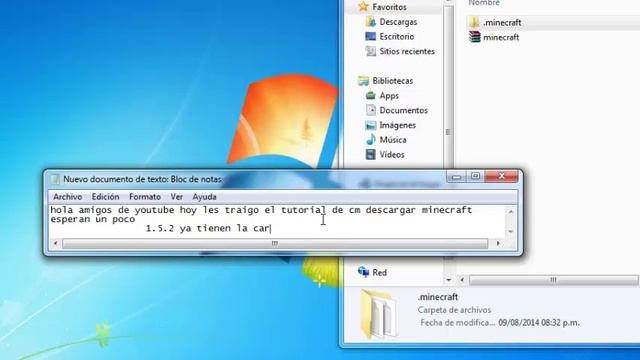Viewport: 640px width, 360px height.
Task: Close the Bloc de notas window
Action: (502, 176)
